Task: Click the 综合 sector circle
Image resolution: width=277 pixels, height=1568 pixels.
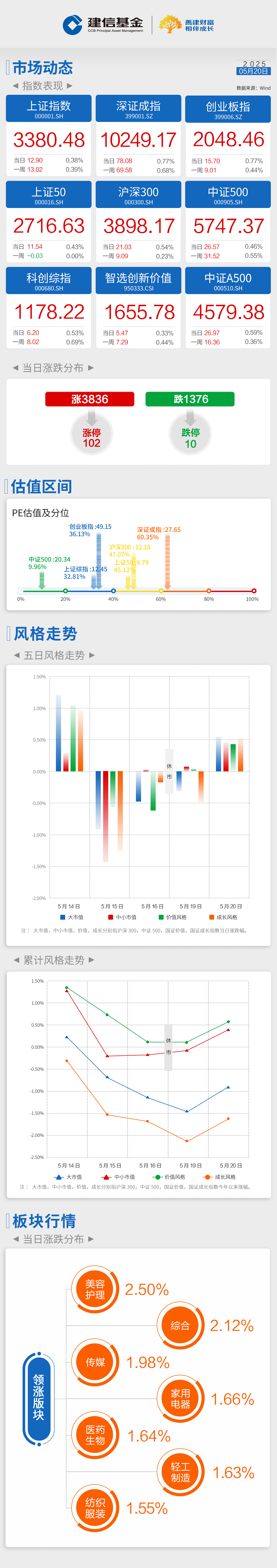Action: (x=180, y=1326)
